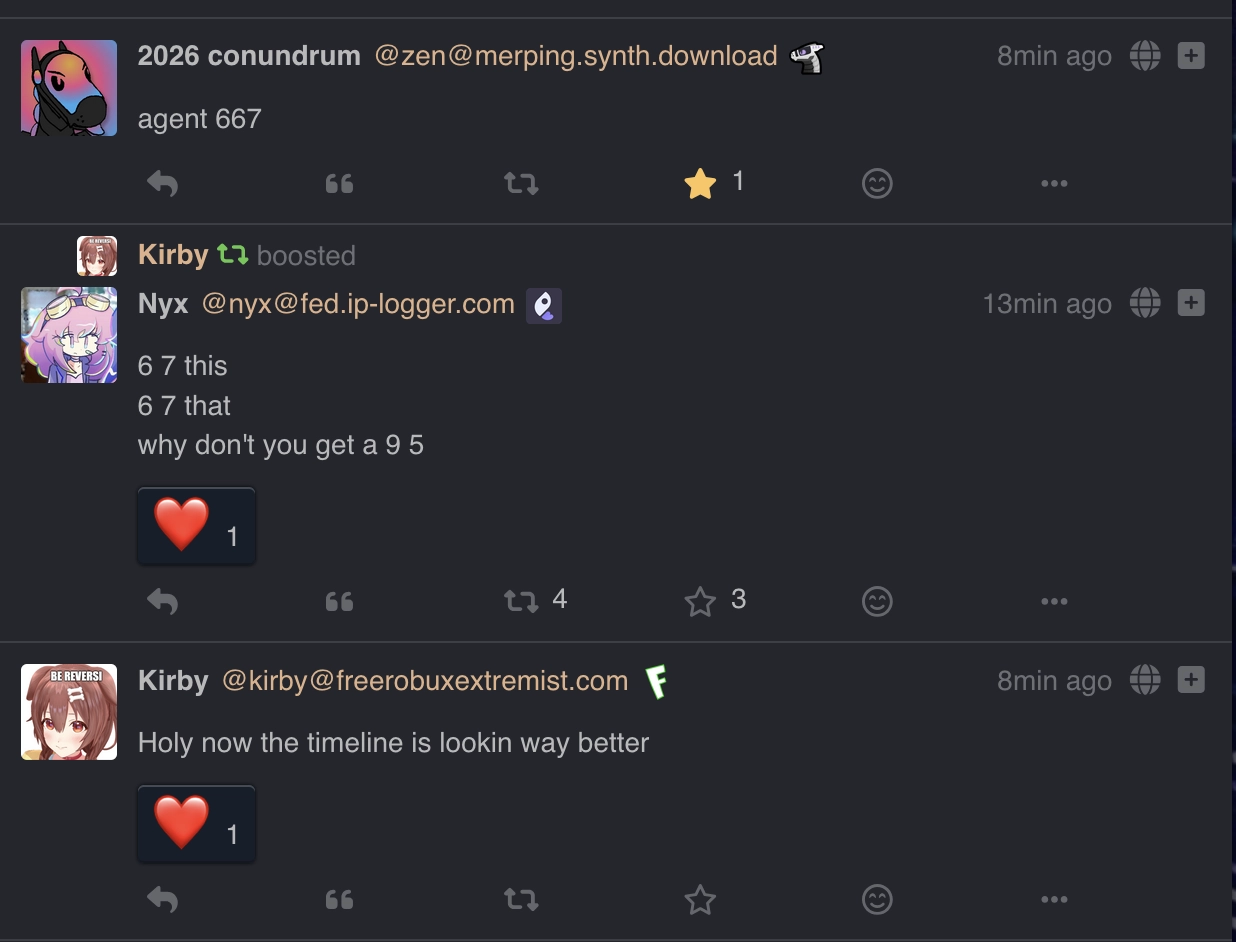Open @kirby@freerobuxextremist.com profile link
Image resolution: width=1236 pixels, height=942 pixels.
(425, 681)
